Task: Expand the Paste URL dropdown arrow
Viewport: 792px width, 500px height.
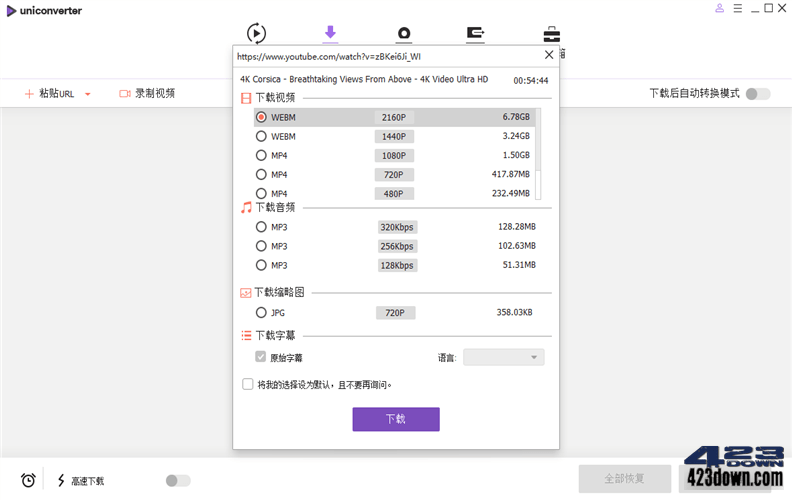Action: [88, 94]
